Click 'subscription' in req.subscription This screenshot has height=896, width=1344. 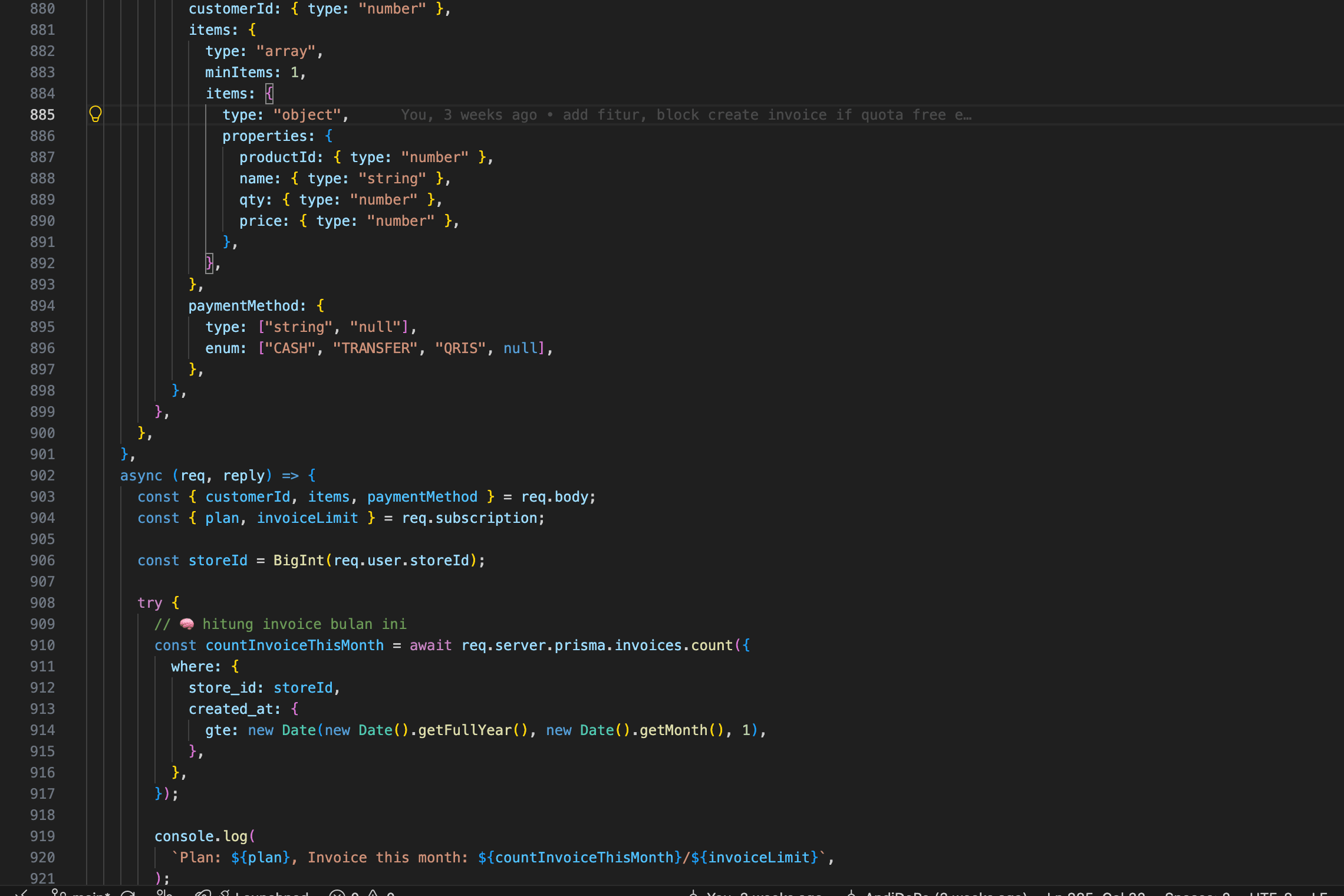(486, 518)
